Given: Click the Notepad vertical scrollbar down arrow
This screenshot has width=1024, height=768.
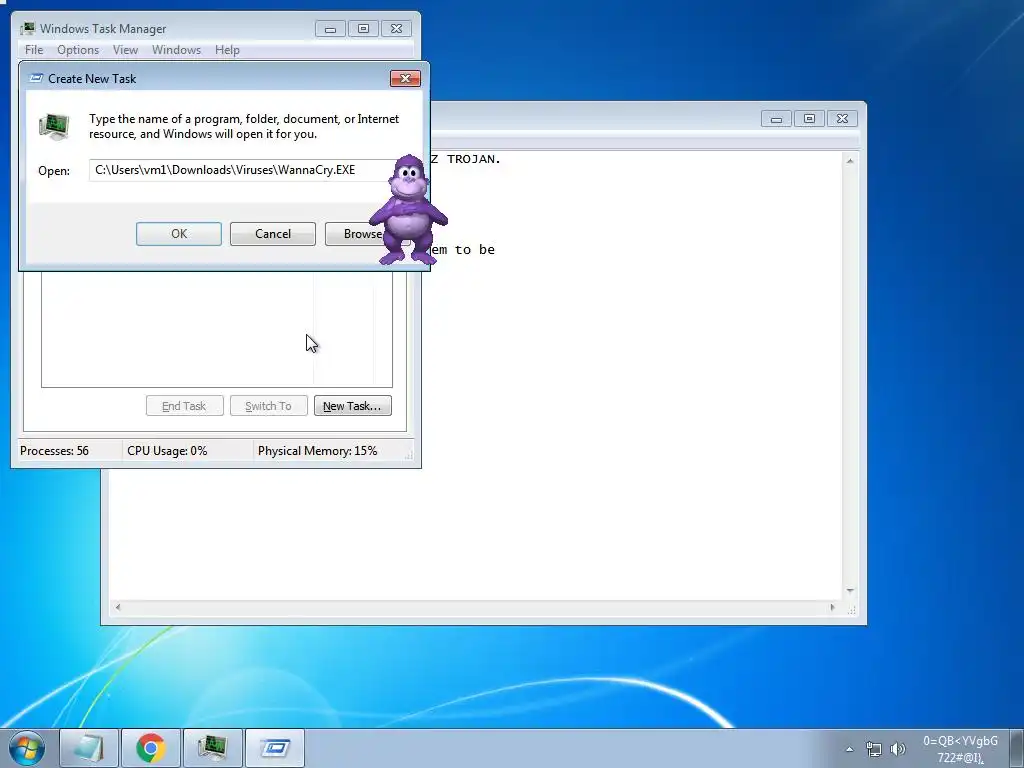Looking at the screenshot, I should (850, 590).
